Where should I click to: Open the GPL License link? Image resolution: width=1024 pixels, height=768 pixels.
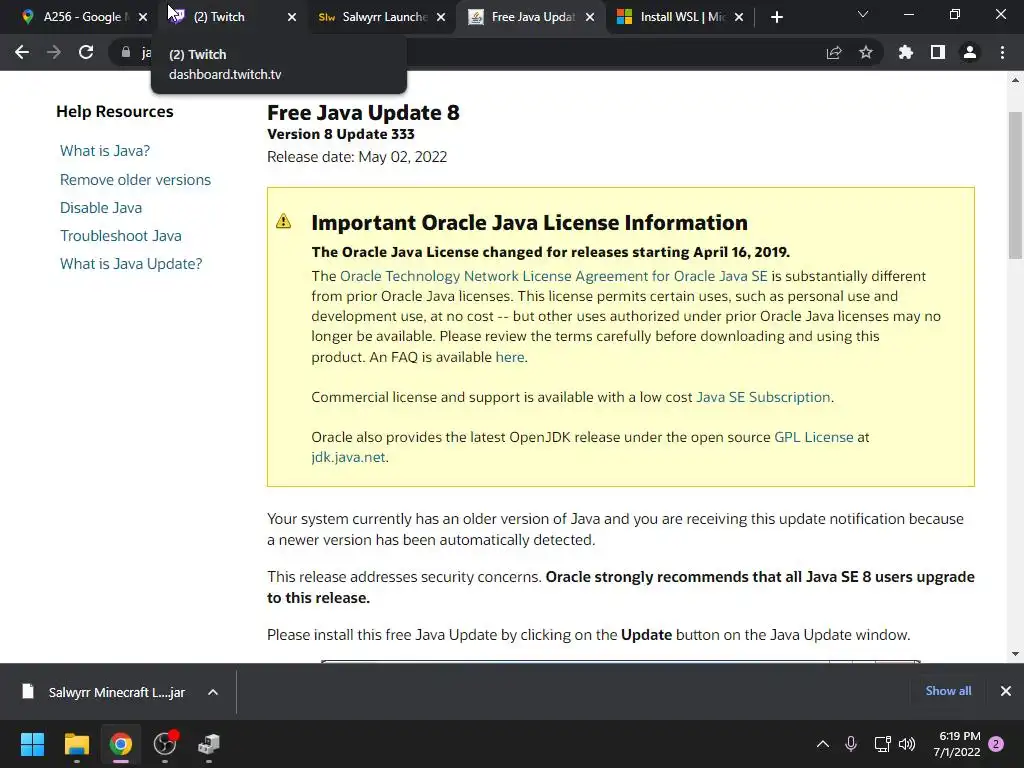(814, 437)
